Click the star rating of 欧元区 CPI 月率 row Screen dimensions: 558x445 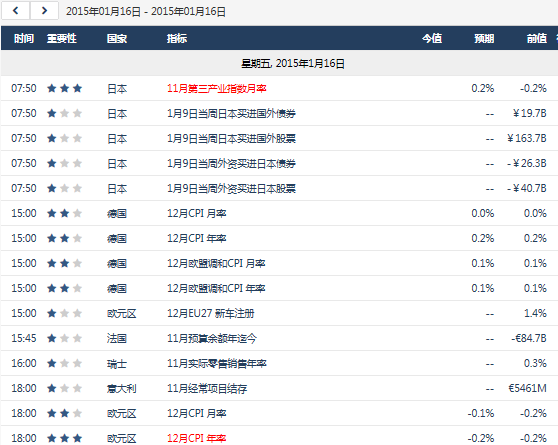[64, 413]
